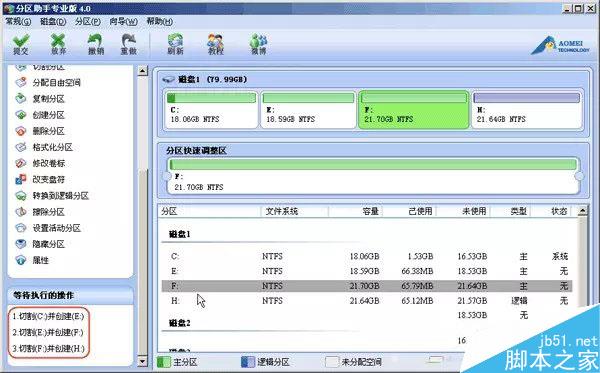Click the 撤销 (Undo) arrow icon
The width and height of the screenshot is (600, 373).
pos(95,44)
